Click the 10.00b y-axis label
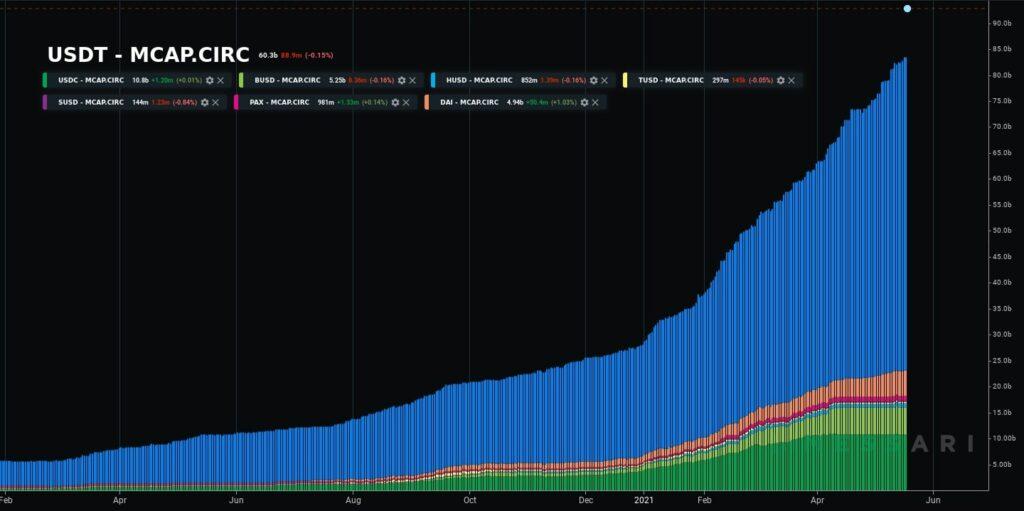The image size is (1024, 511). 1002,438
